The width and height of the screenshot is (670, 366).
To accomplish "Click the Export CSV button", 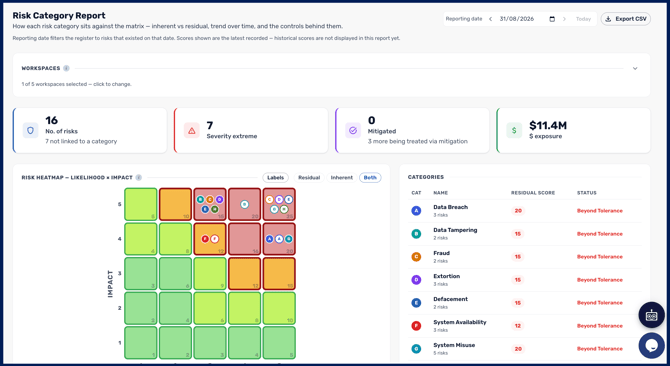I will point(626,19).
